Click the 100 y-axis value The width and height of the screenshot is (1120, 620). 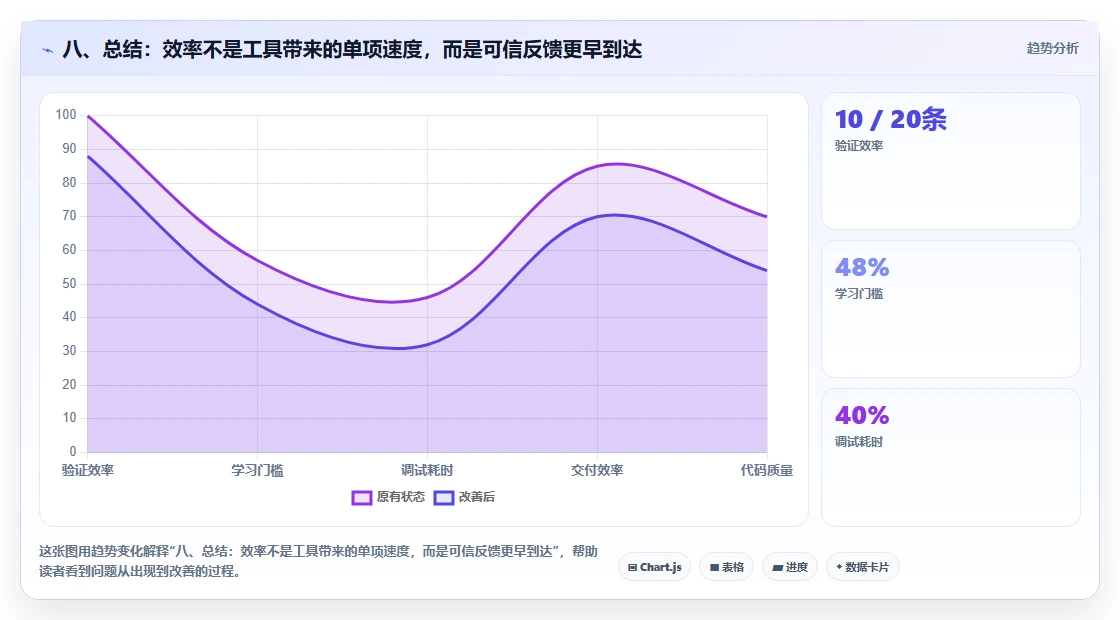(66, 115)
